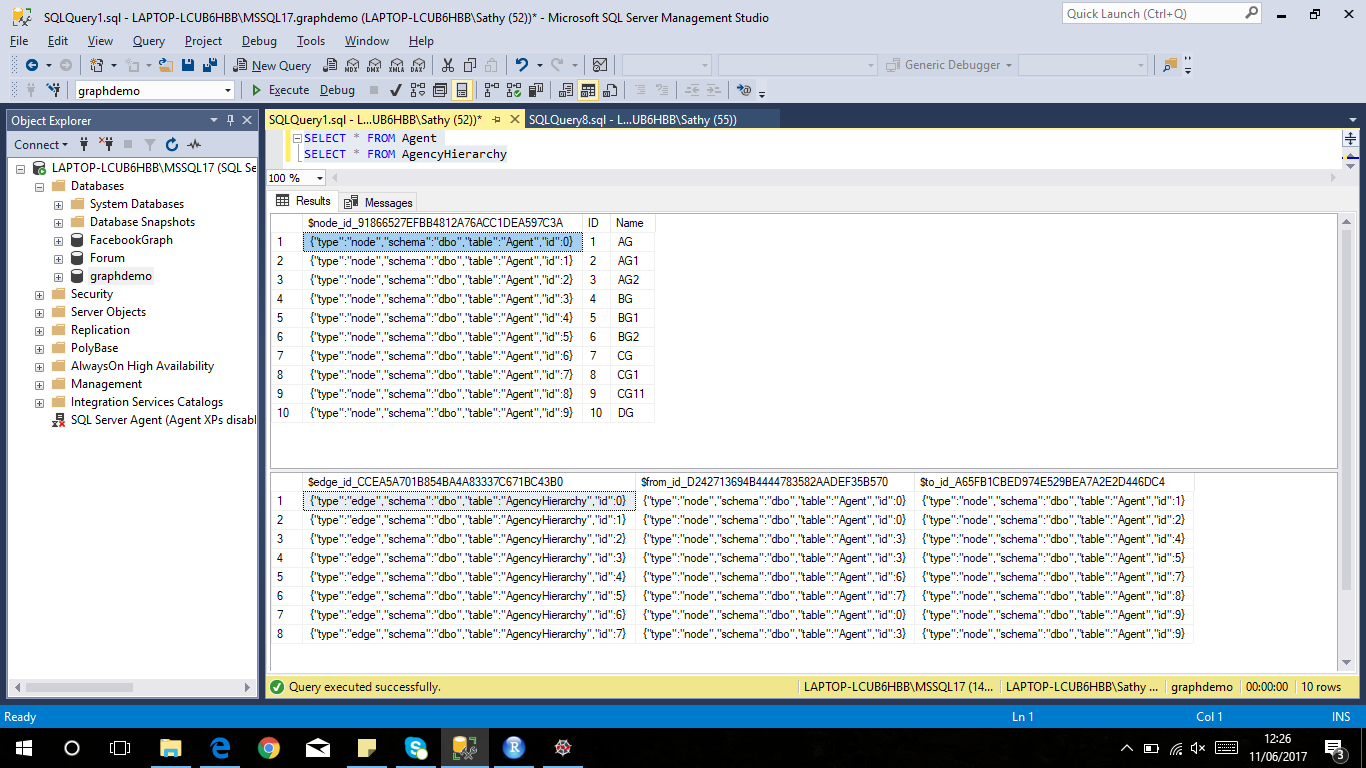Toggle auto-hide with the Object Explorer pin

[x=231, y=120]
